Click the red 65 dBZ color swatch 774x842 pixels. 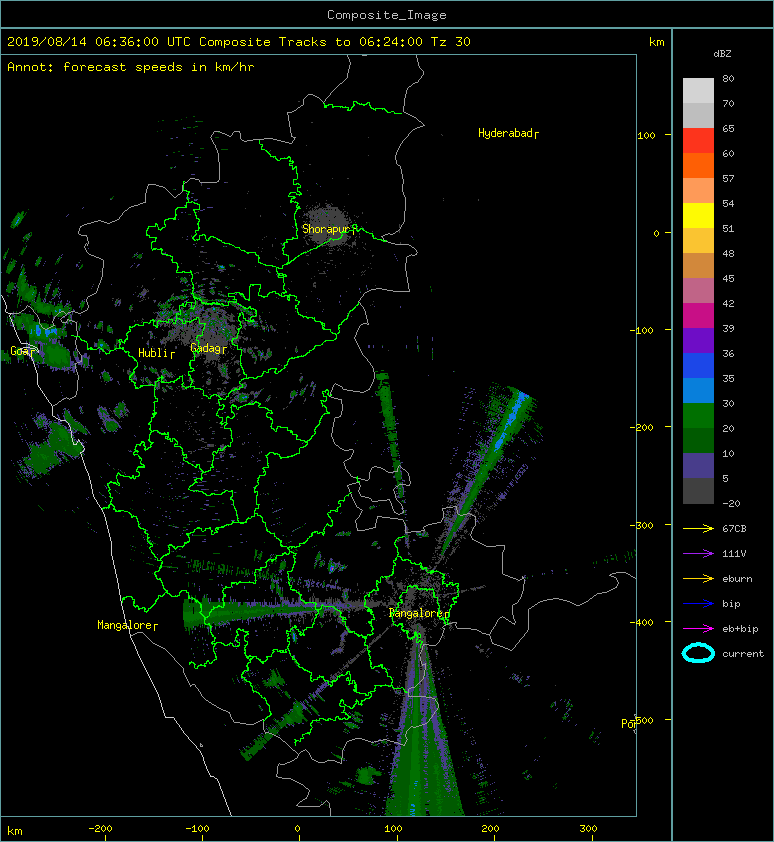click(698, 140)
